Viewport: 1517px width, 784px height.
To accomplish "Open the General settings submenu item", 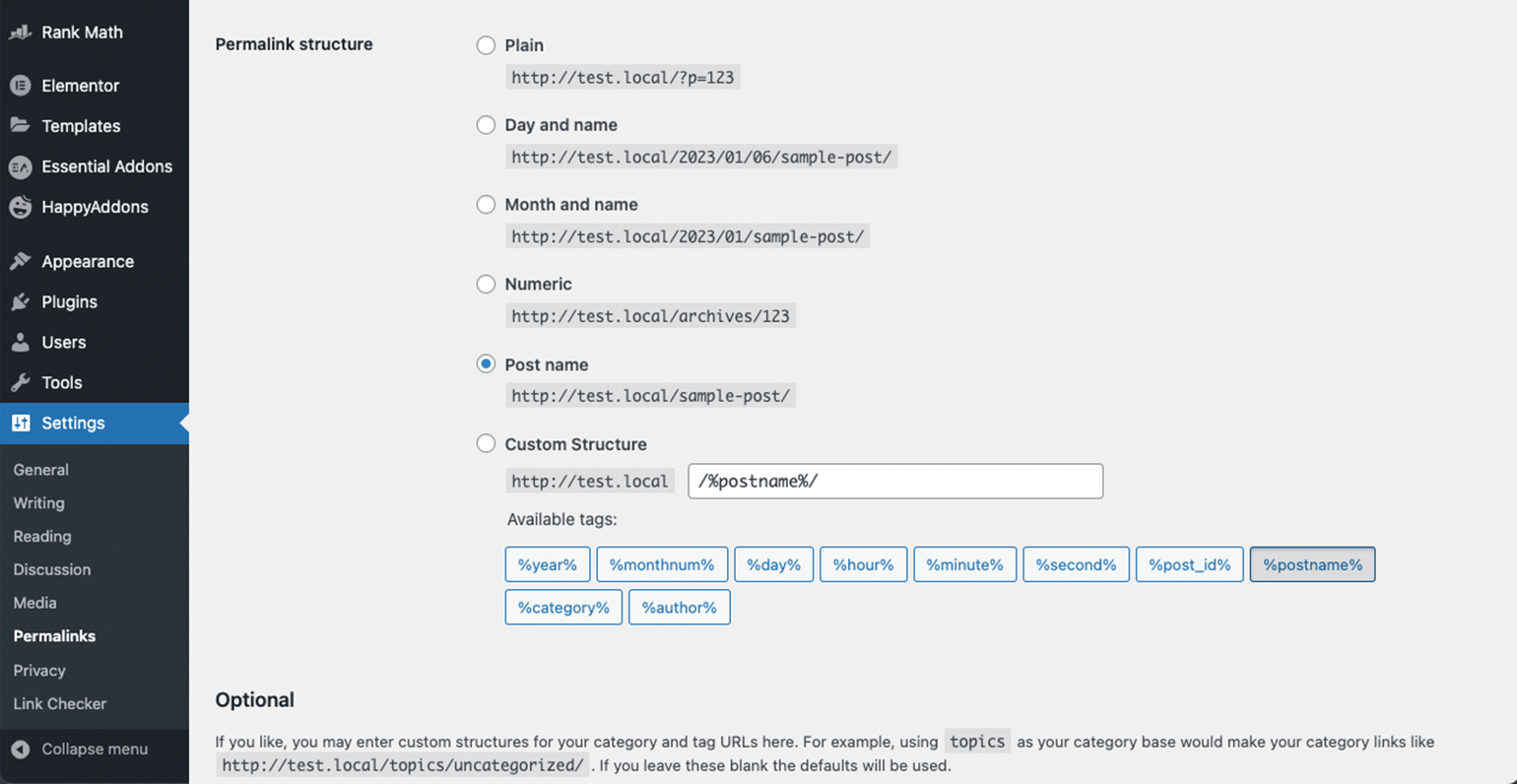I will point(41,470).
